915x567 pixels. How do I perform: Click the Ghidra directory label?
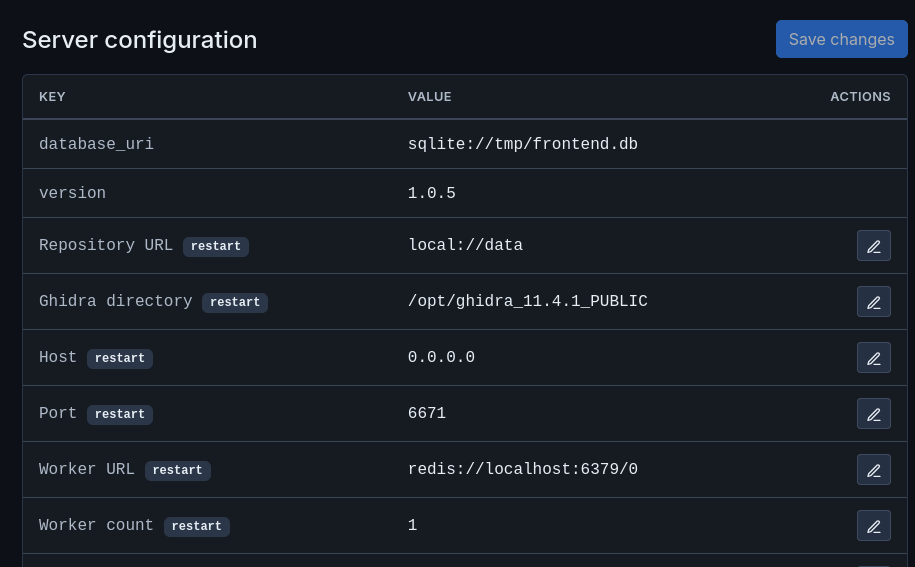click(x=116, y=301)
